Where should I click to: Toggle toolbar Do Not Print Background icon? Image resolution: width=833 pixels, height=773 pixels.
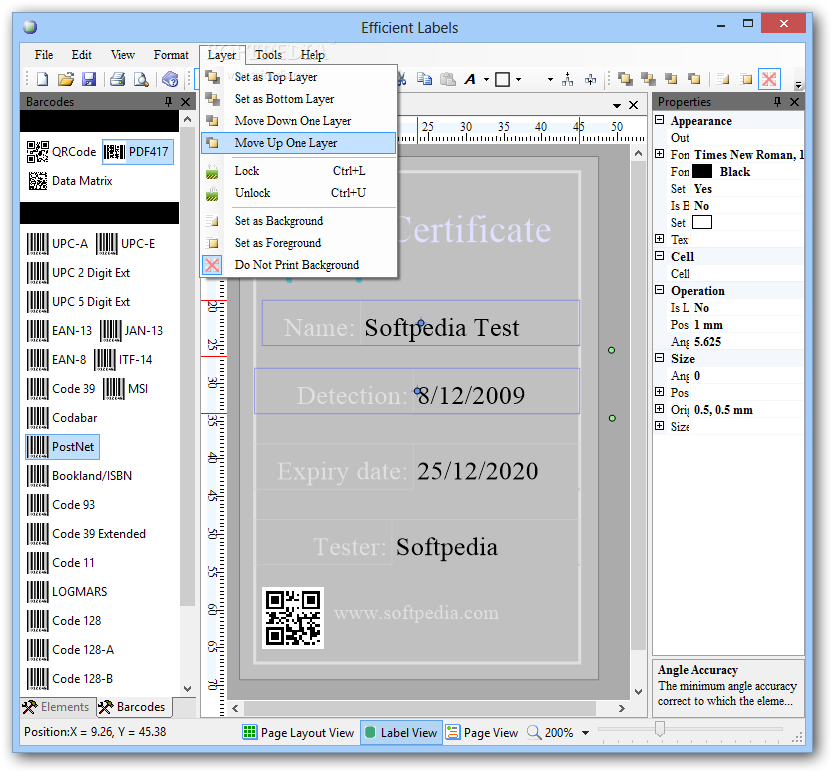769,79
